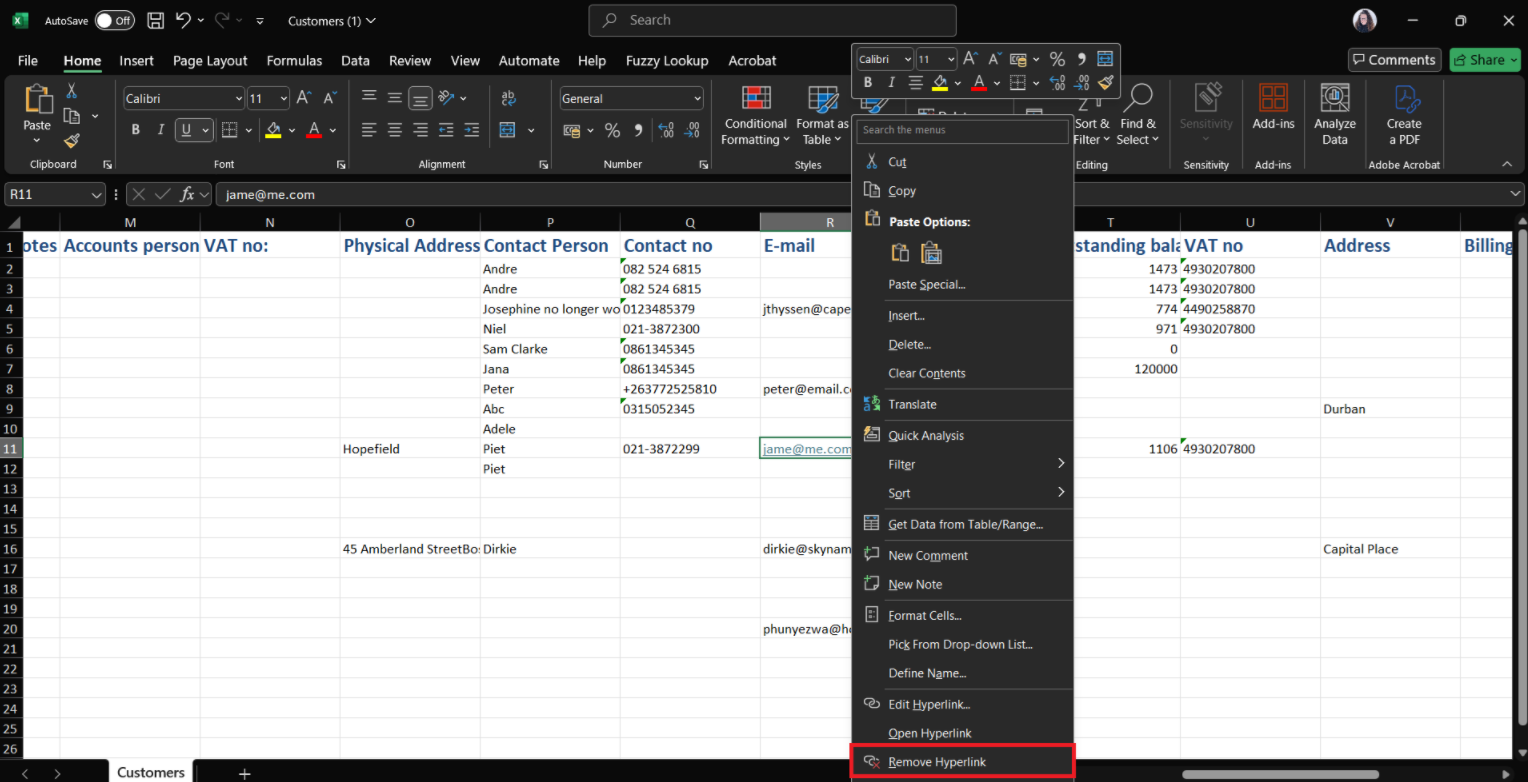
Task: Expand the Name Box dropdown arrow
Action: (x=96, y=195)
